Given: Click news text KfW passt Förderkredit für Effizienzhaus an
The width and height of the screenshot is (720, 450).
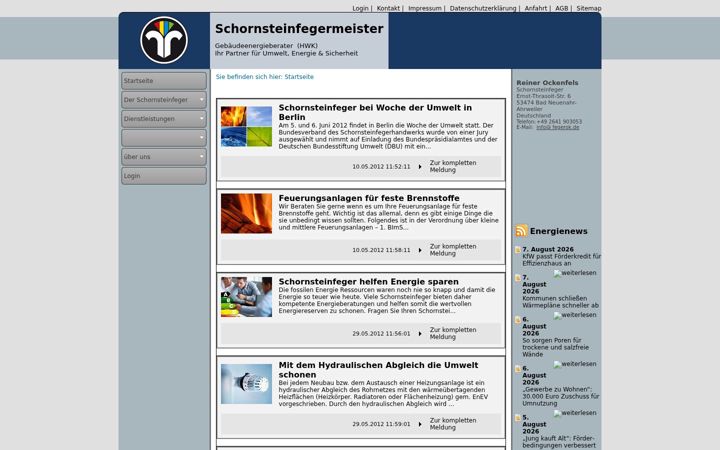Looking at the screenshot, I should tap(561, 260).
